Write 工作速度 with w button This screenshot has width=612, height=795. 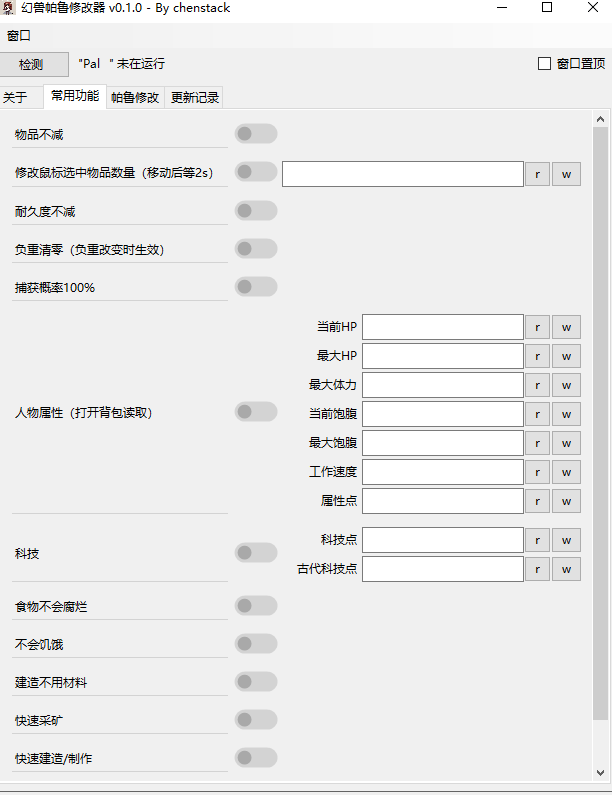coord(566,472)
